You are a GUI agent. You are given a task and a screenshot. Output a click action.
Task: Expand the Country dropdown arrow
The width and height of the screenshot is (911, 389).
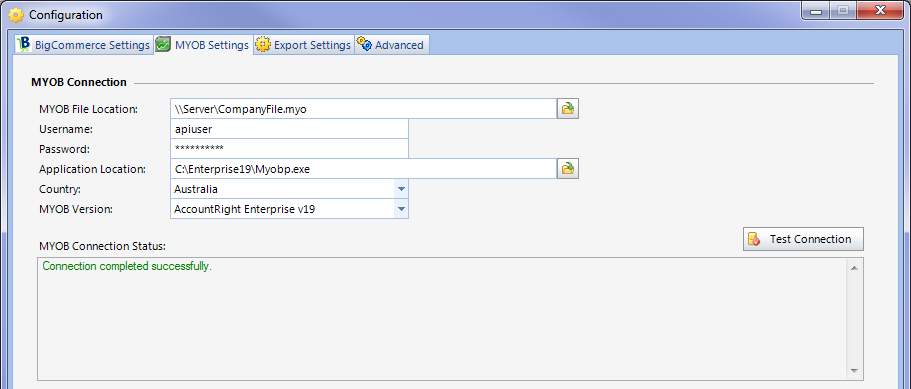coord(401,189)
